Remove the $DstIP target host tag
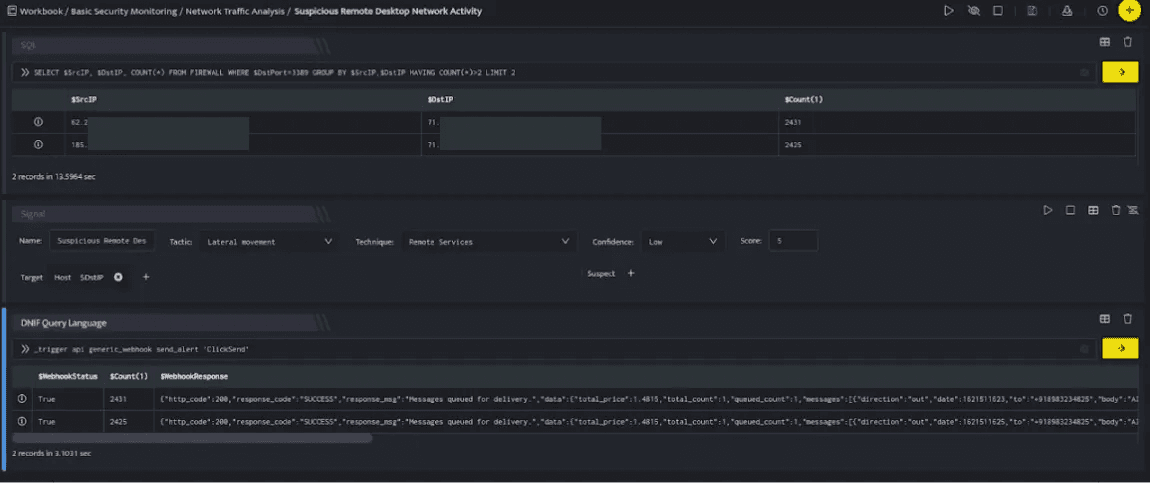Viewport: 1150px width, 483px height. [118, 277]
